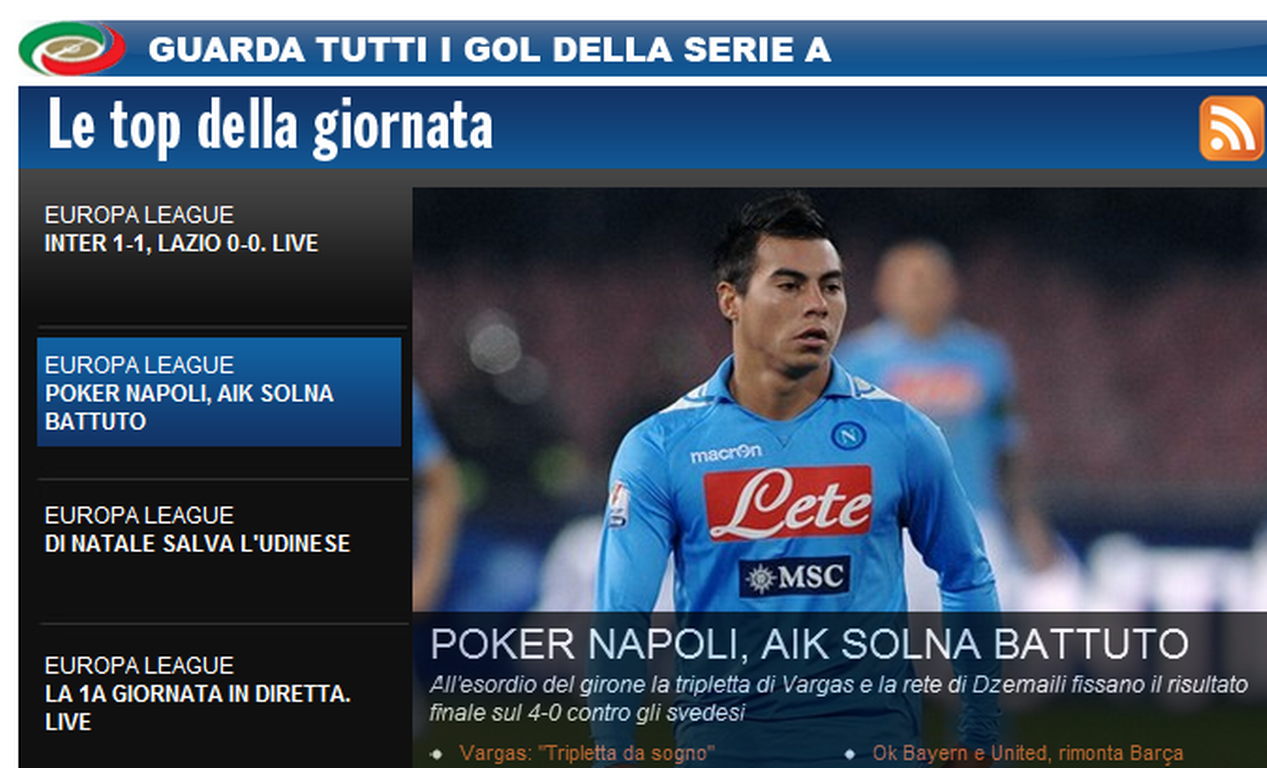Click the MSC sponsor logo on the shirt

(795, 577)
